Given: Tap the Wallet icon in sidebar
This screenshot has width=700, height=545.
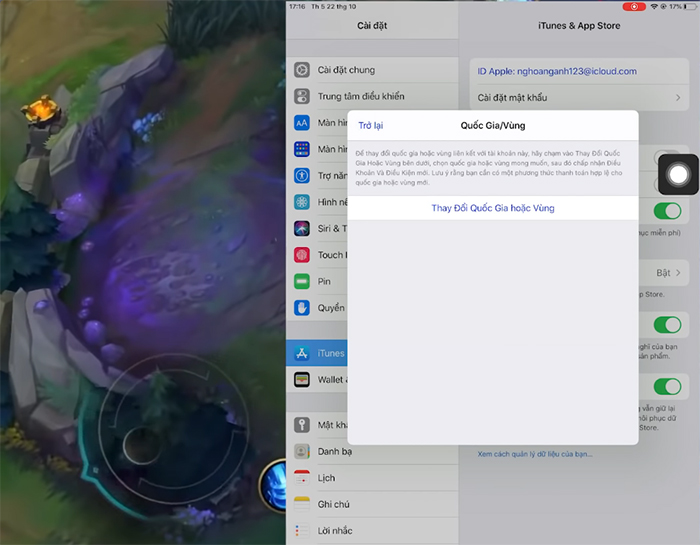Looking at the screenshot, I should pos(302,379).
